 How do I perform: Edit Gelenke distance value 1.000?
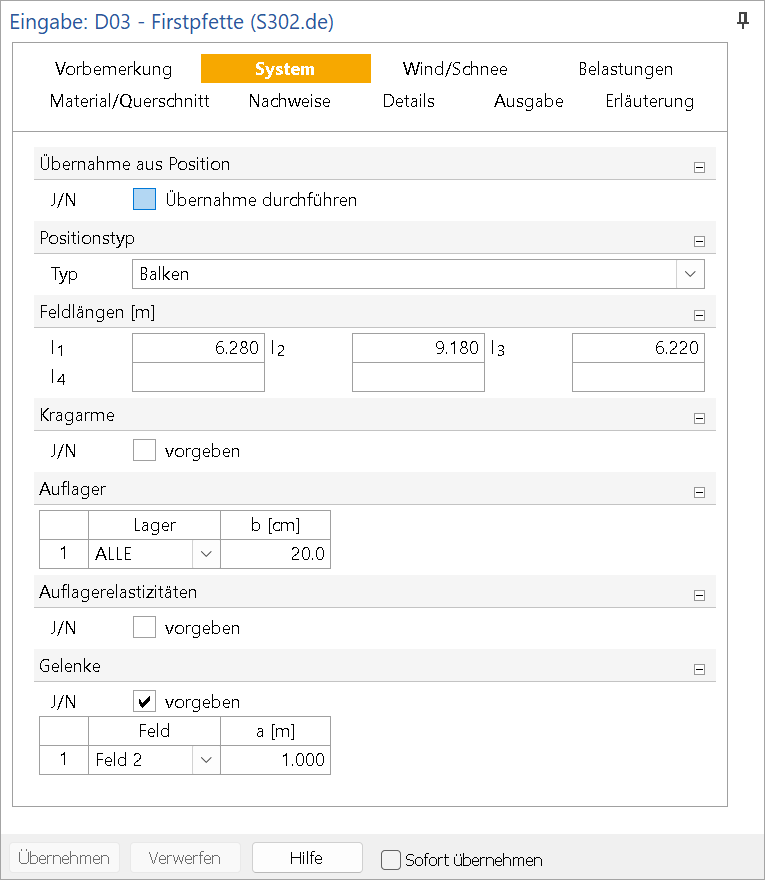[276, 760]
